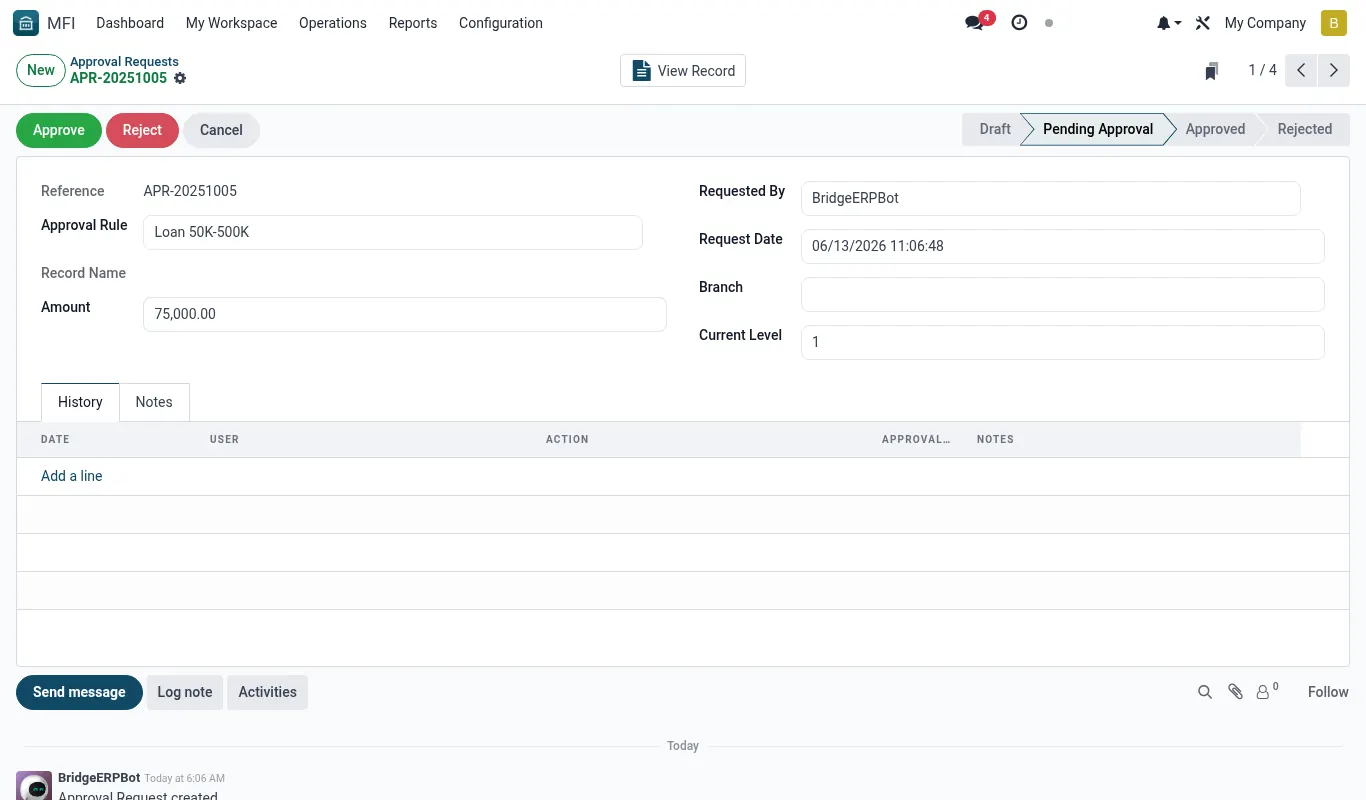Open the Configuration menu
This screenshot has height=800, width=1366.
[x=501, y=23]
